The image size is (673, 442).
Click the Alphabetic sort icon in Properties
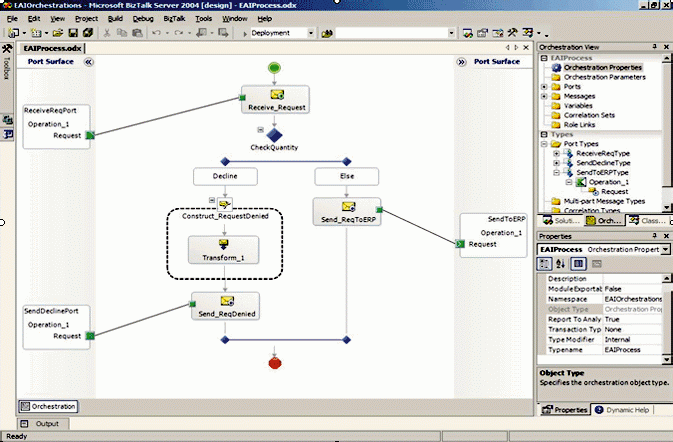click(x=562, y=263)
